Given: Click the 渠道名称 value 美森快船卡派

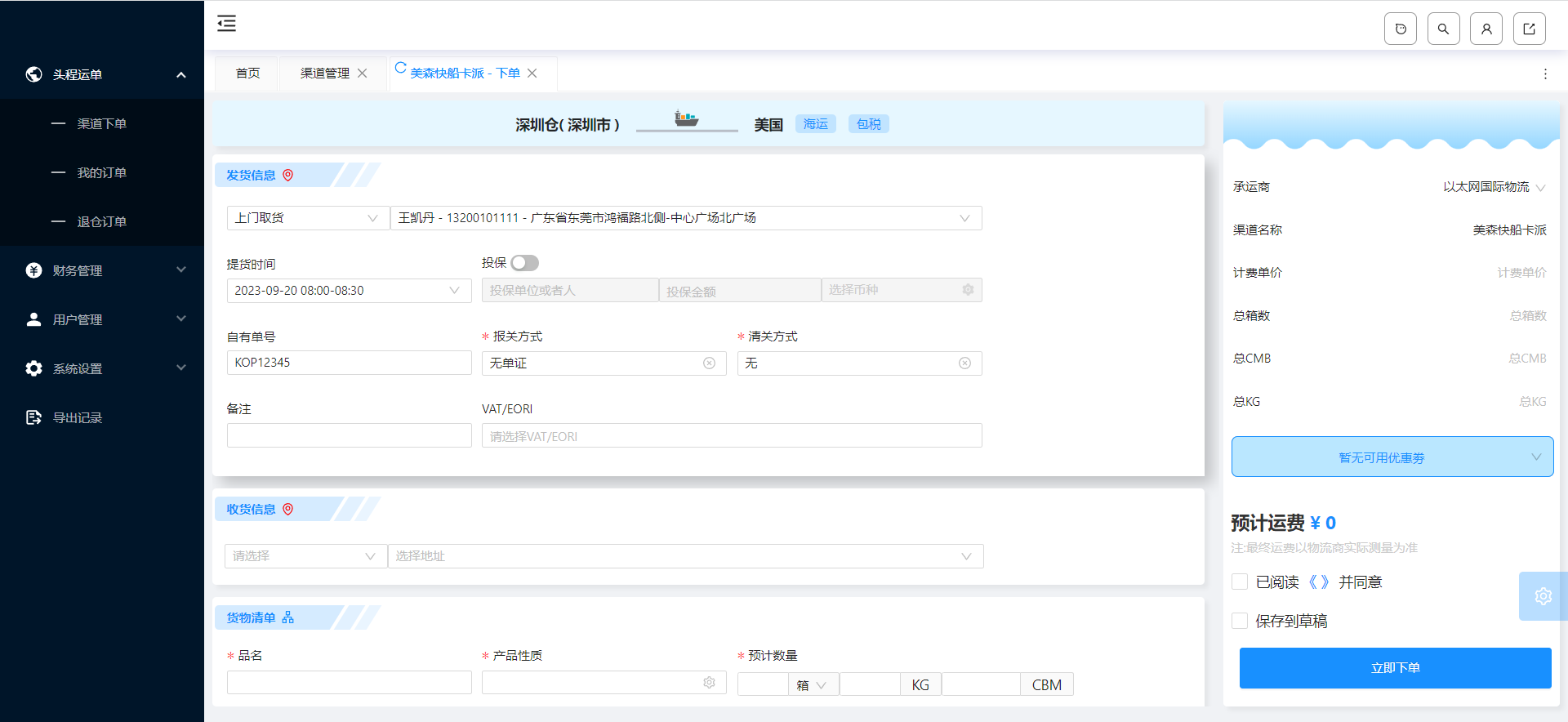Looking at the screenshot, I should [x=1509, y=230].
